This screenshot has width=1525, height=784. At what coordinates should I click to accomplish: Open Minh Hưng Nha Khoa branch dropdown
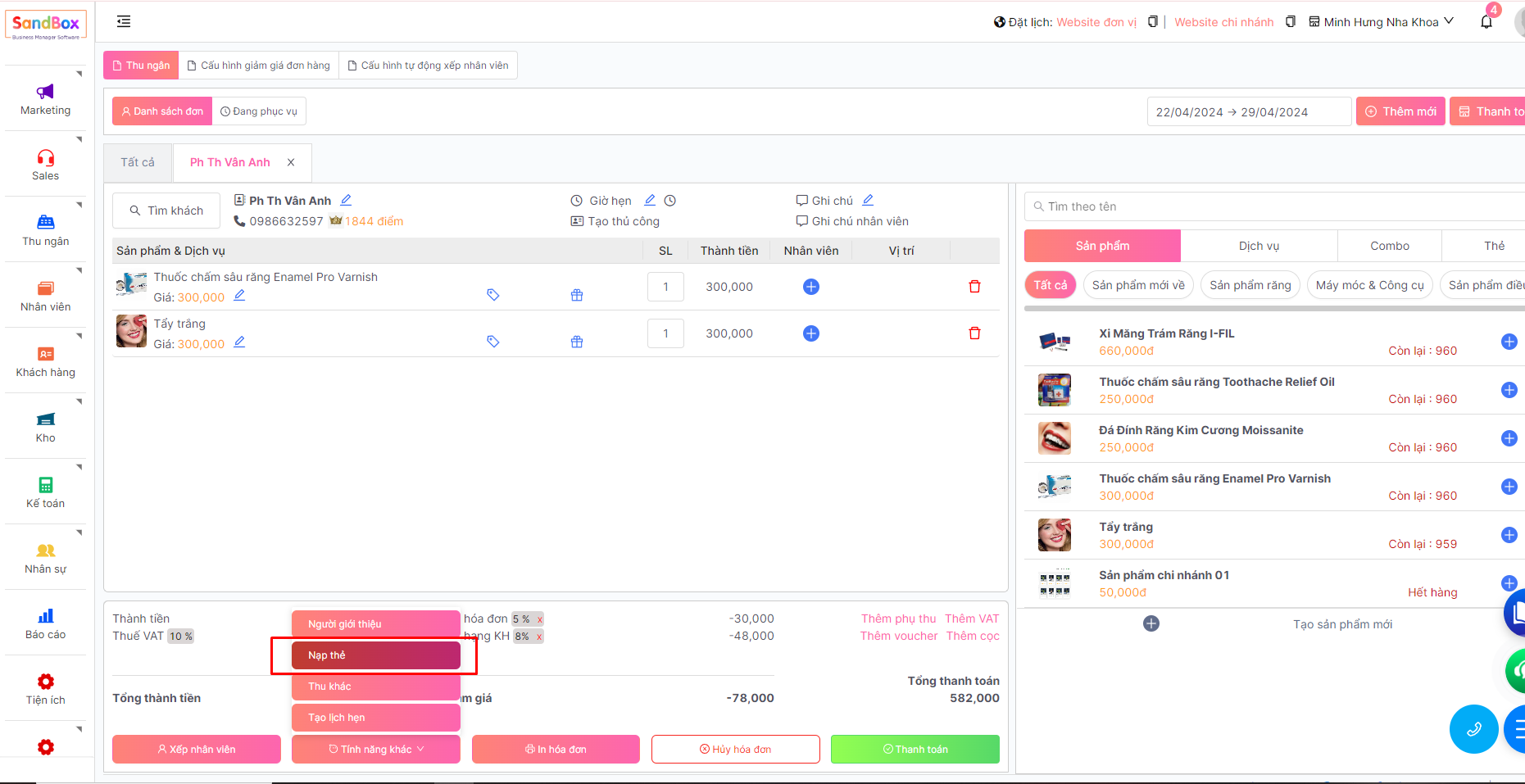[x=1382, y=22]
